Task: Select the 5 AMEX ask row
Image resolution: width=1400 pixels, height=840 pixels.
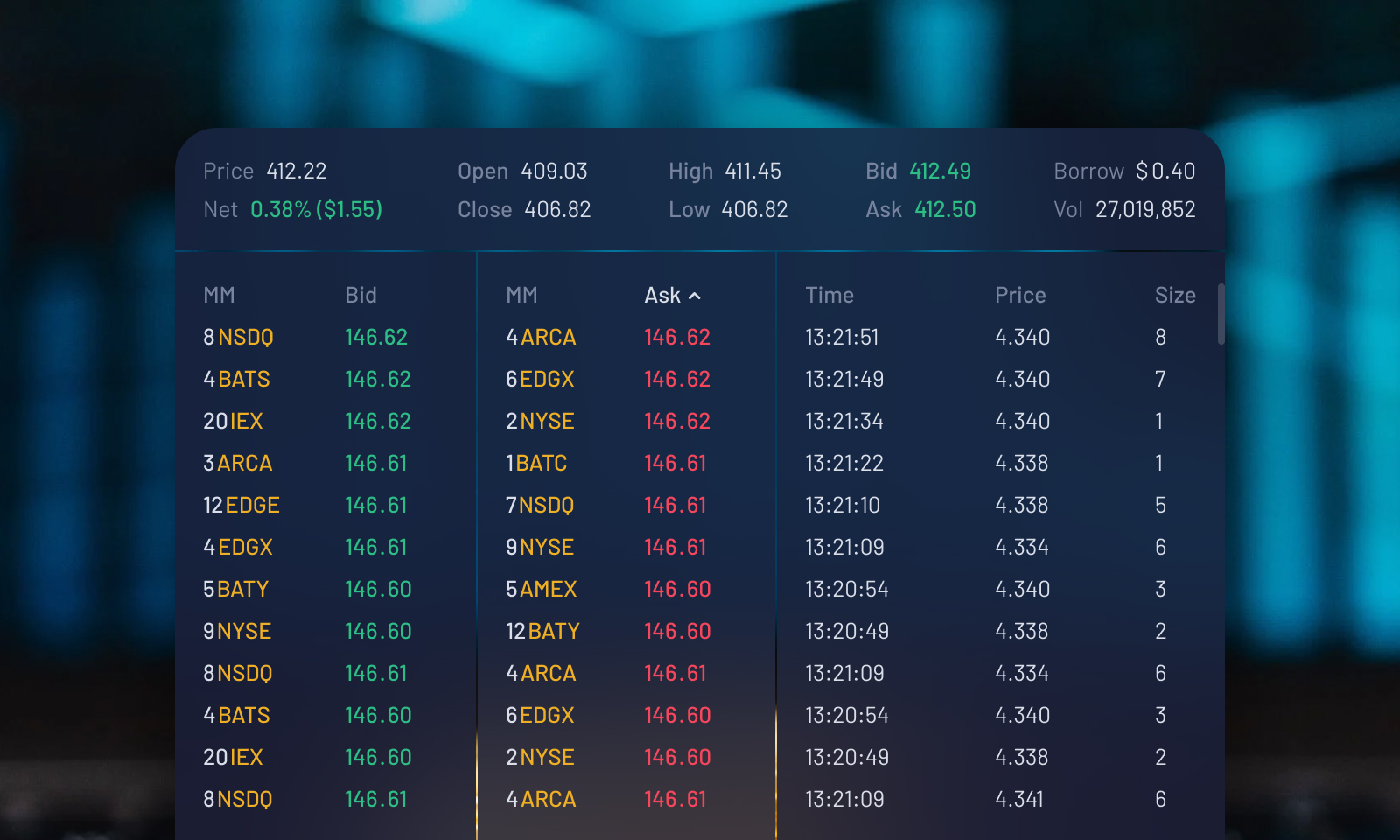Action: pyautogui.click(x=626, y=589)
